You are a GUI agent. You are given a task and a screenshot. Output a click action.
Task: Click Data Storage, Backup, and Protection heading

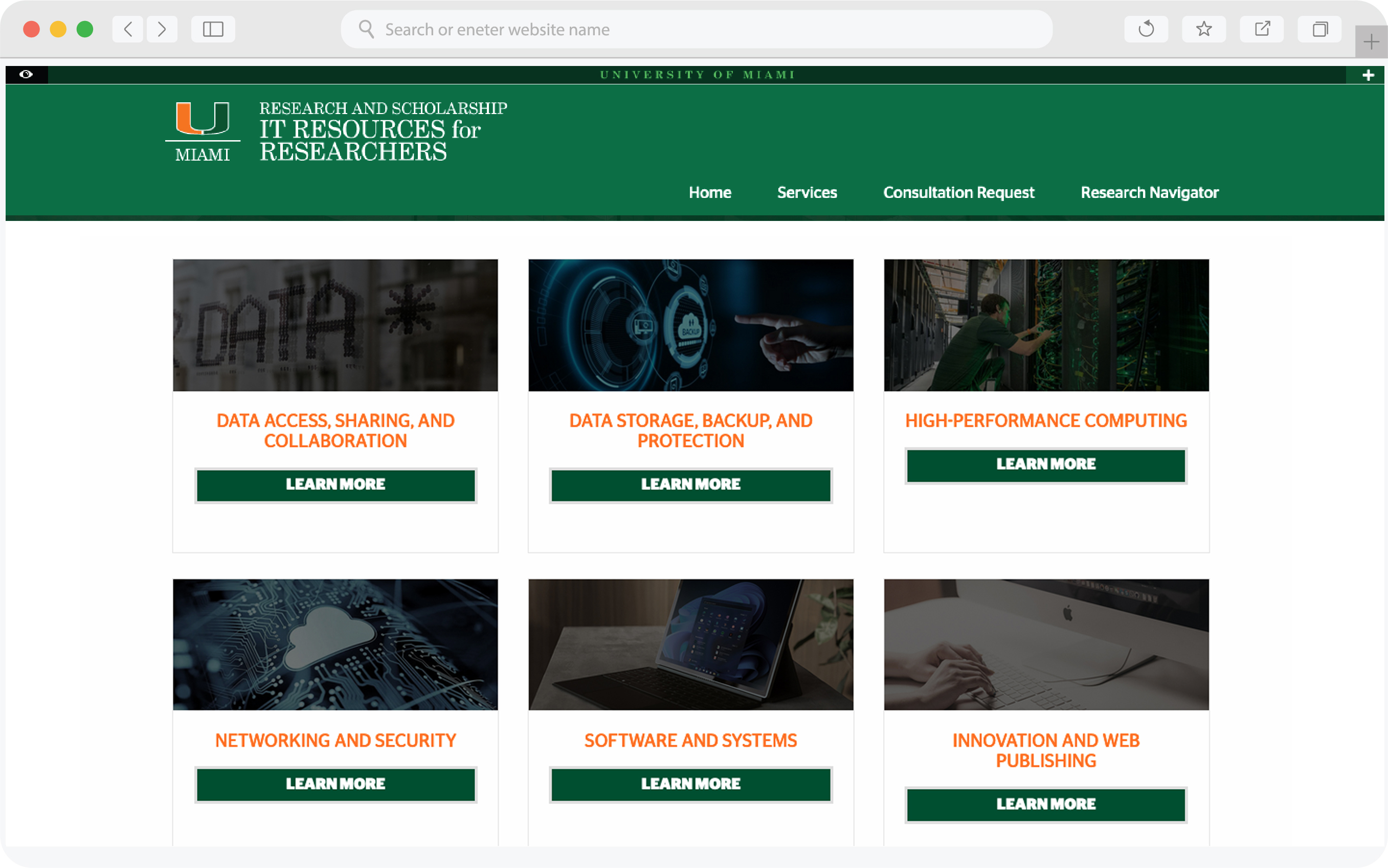(x=690, y=431)
